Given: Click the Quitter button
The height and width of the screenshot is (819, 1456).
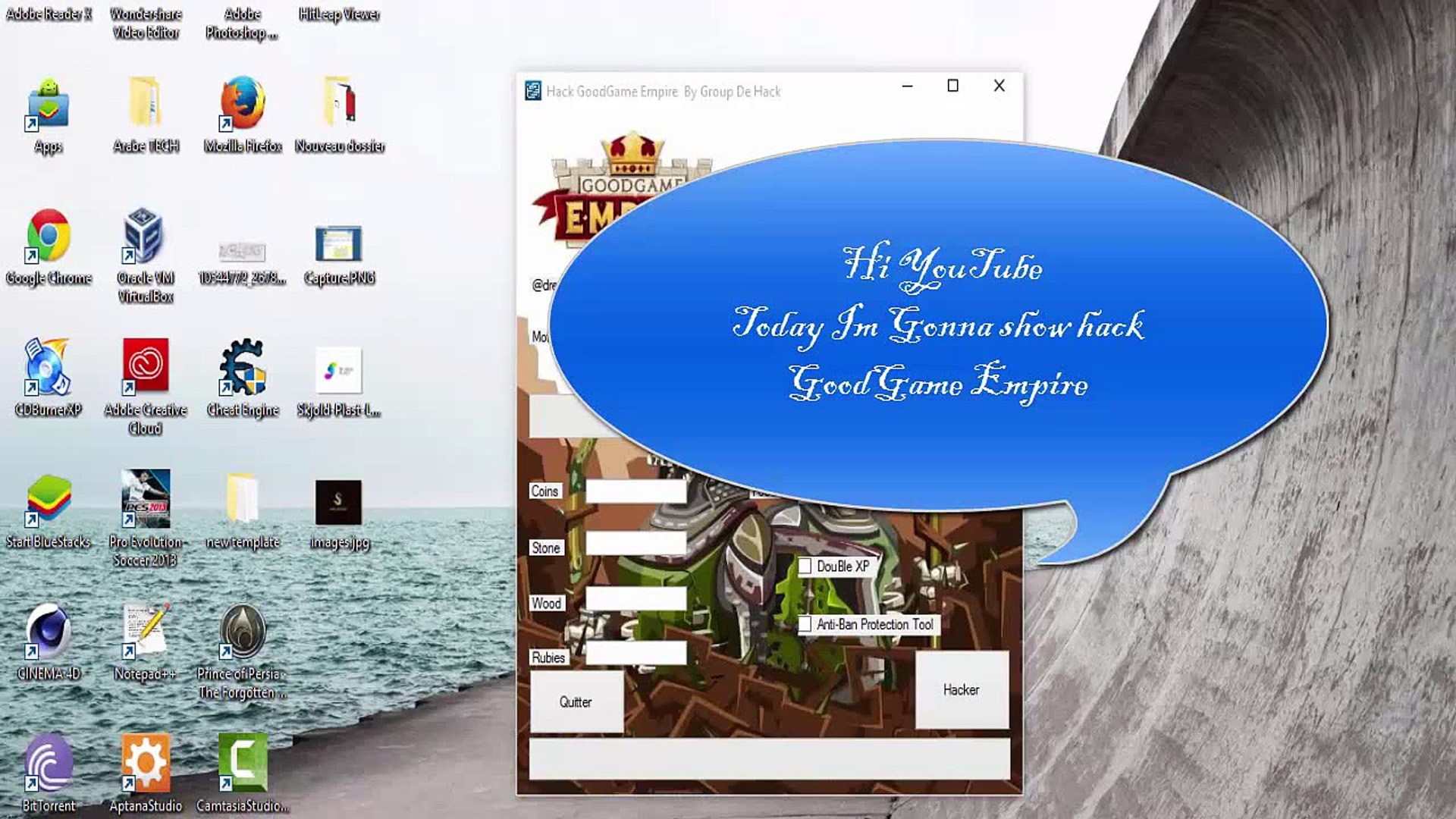Looking at the screenshot, I should tap(576, 702).
